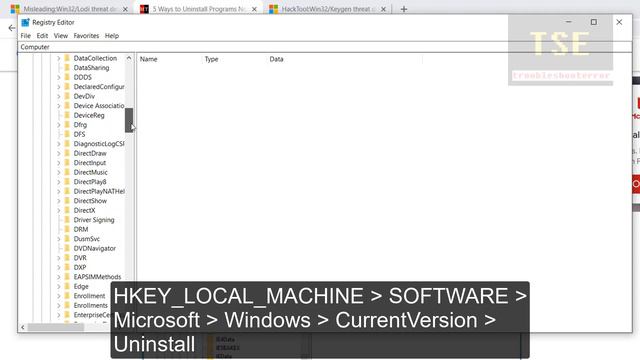
Task: Click the Enrollments folder icon
Action: point(67,305)
